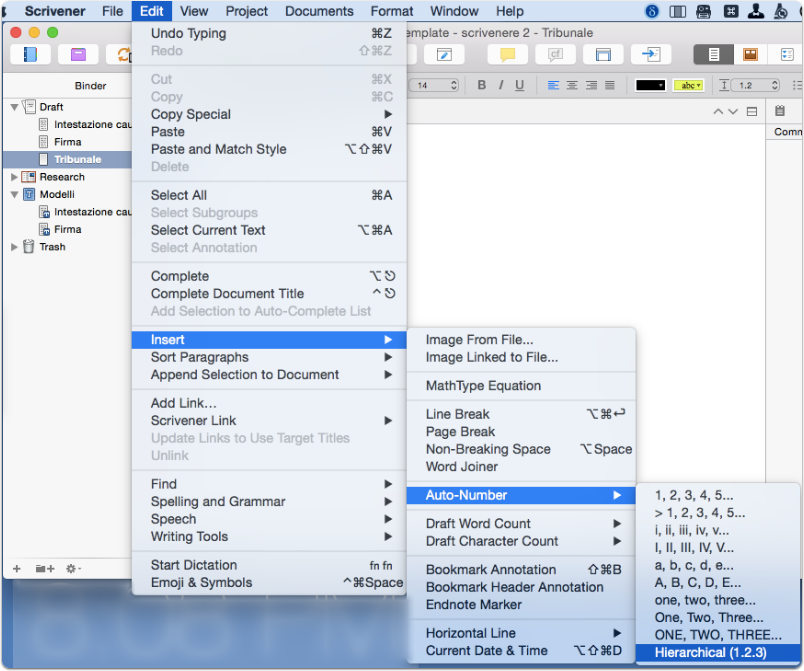Click the yellow Comment toolbar icon
This screenshot has height=671, width=804.
click(x=507, y=54)
